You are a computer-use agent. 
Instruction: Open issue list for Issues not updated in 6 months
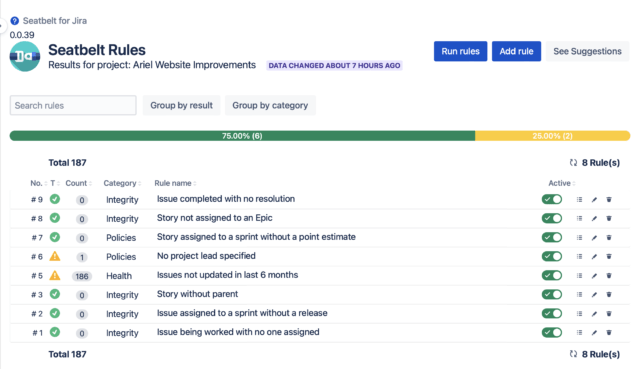click(x=579, y=276)
